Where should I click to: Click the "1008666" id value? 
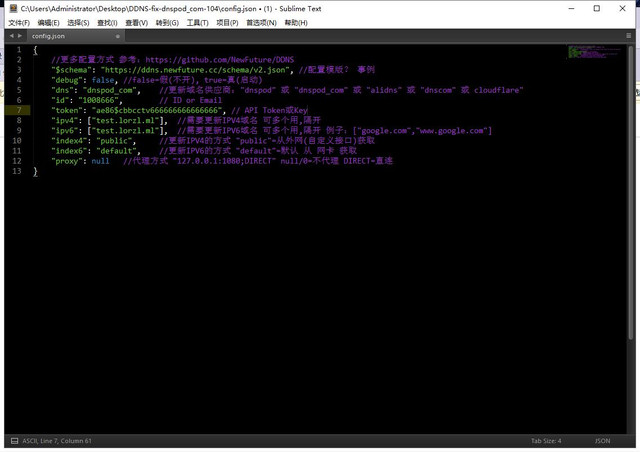point(98,100)
